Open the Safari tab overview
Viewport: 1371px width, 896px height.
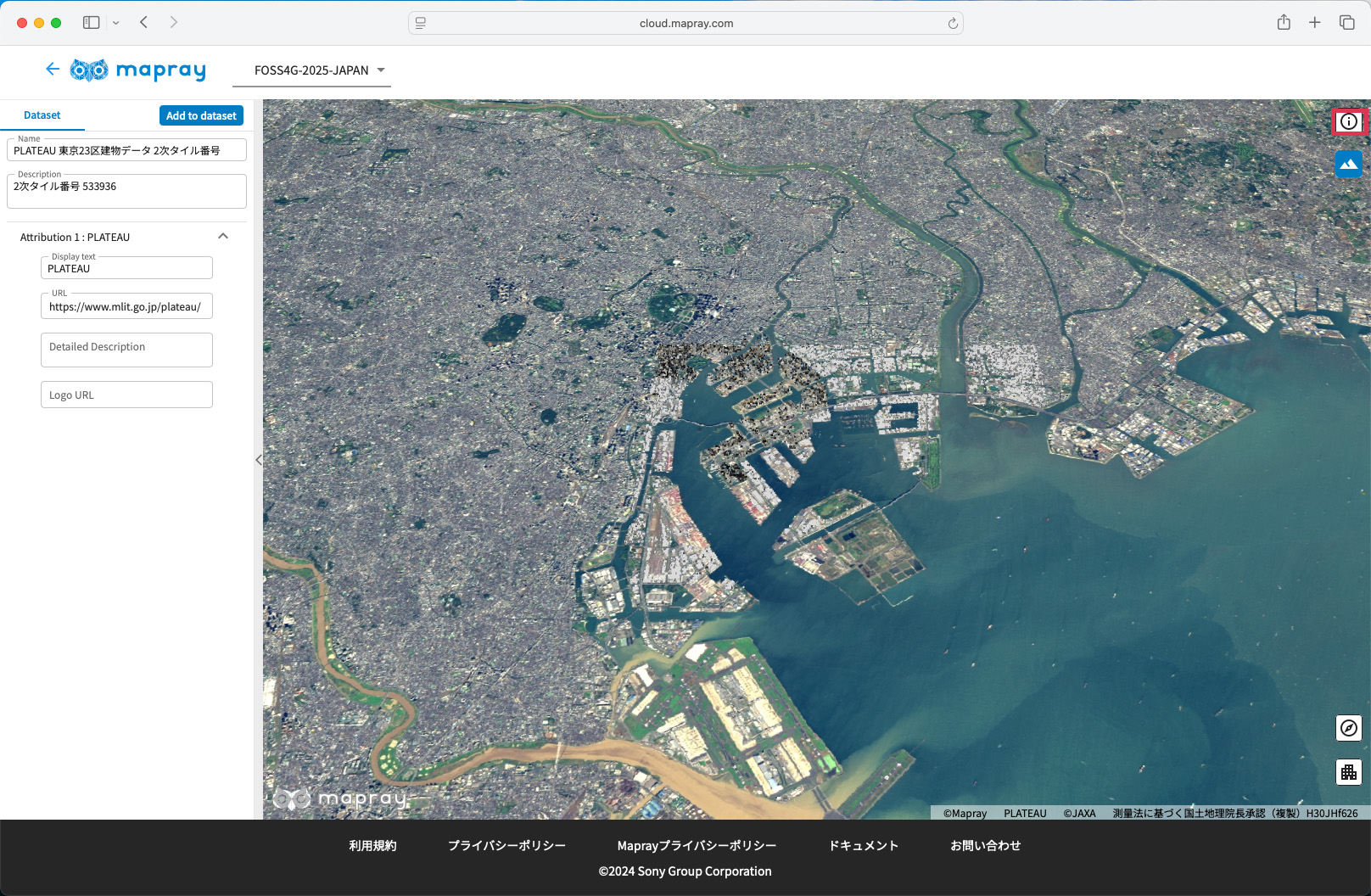pos(1346,23)
